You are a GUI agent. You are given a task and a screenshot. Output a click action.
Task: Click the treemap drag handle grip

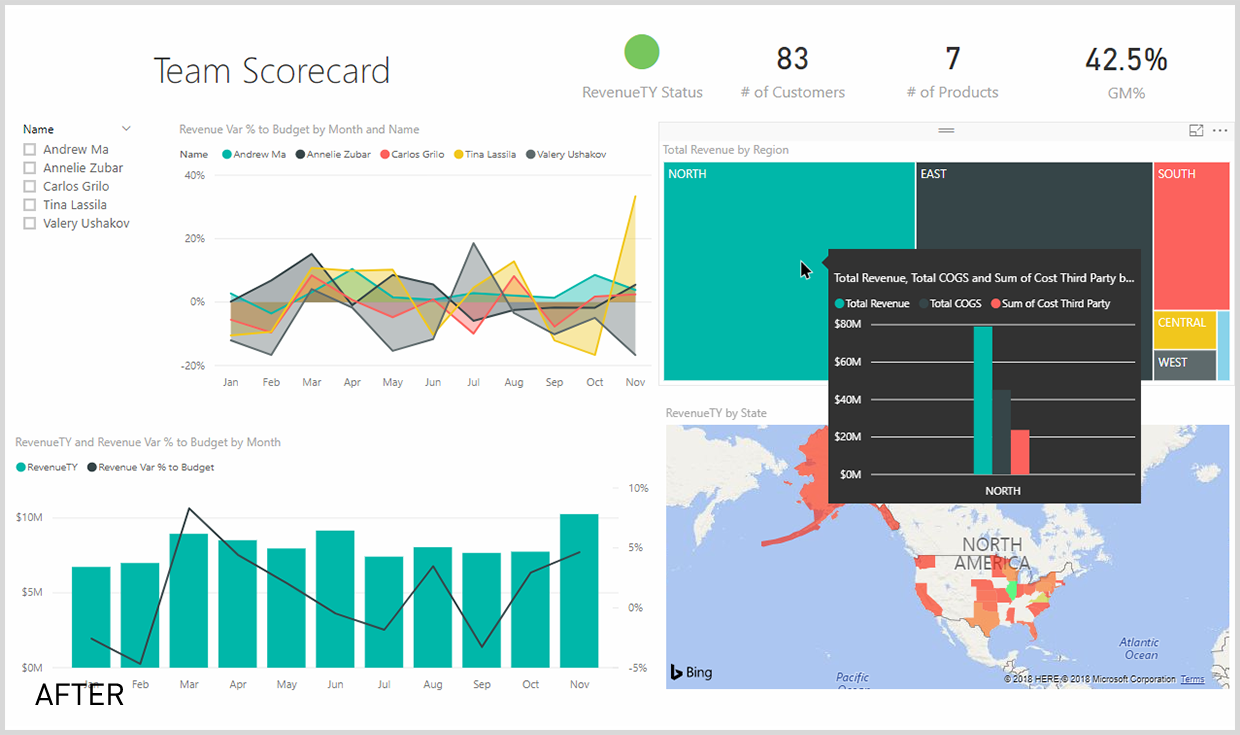946,130
